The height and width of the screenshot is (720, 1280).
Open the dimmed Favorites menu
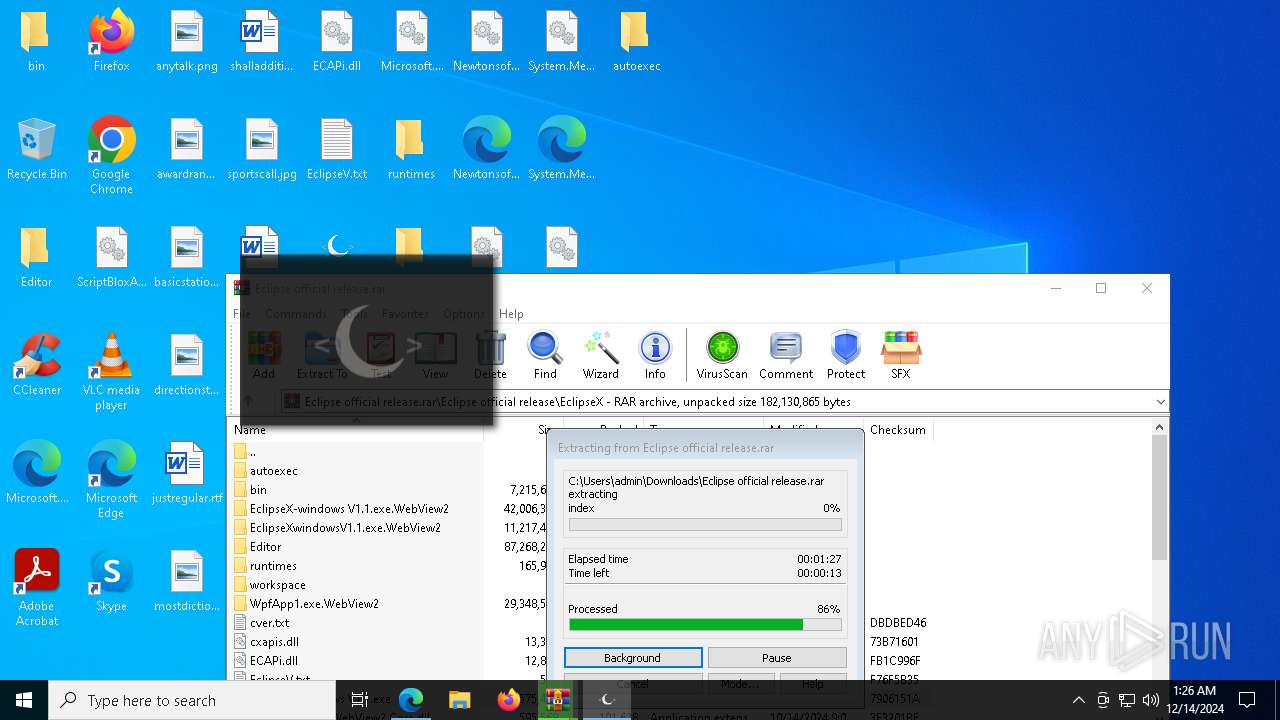(x=405, y=314)
